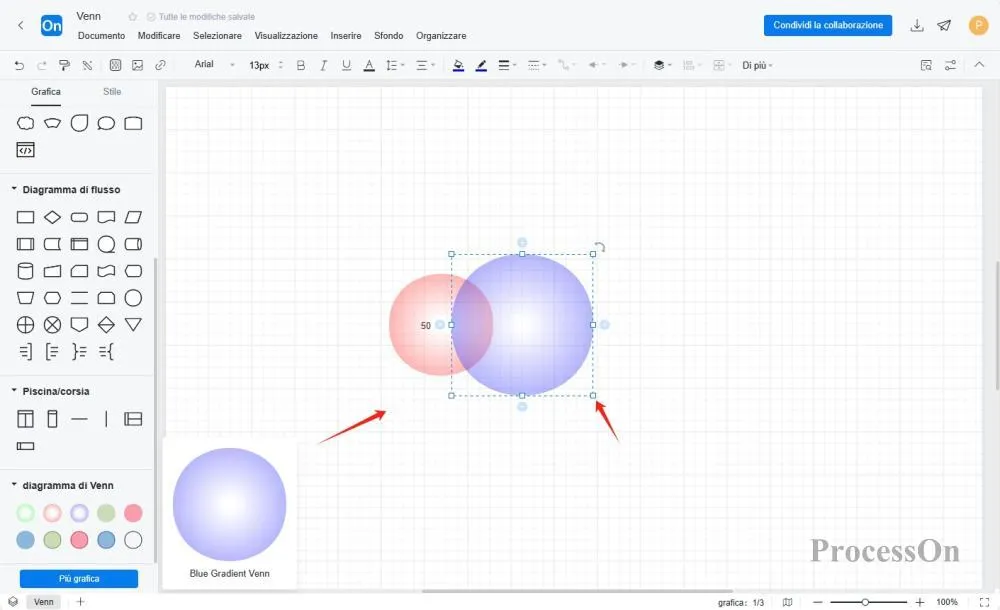Click Condividi la collaborazione button
The height and width of the screenshot is (610, 1000).
[827, 25]
